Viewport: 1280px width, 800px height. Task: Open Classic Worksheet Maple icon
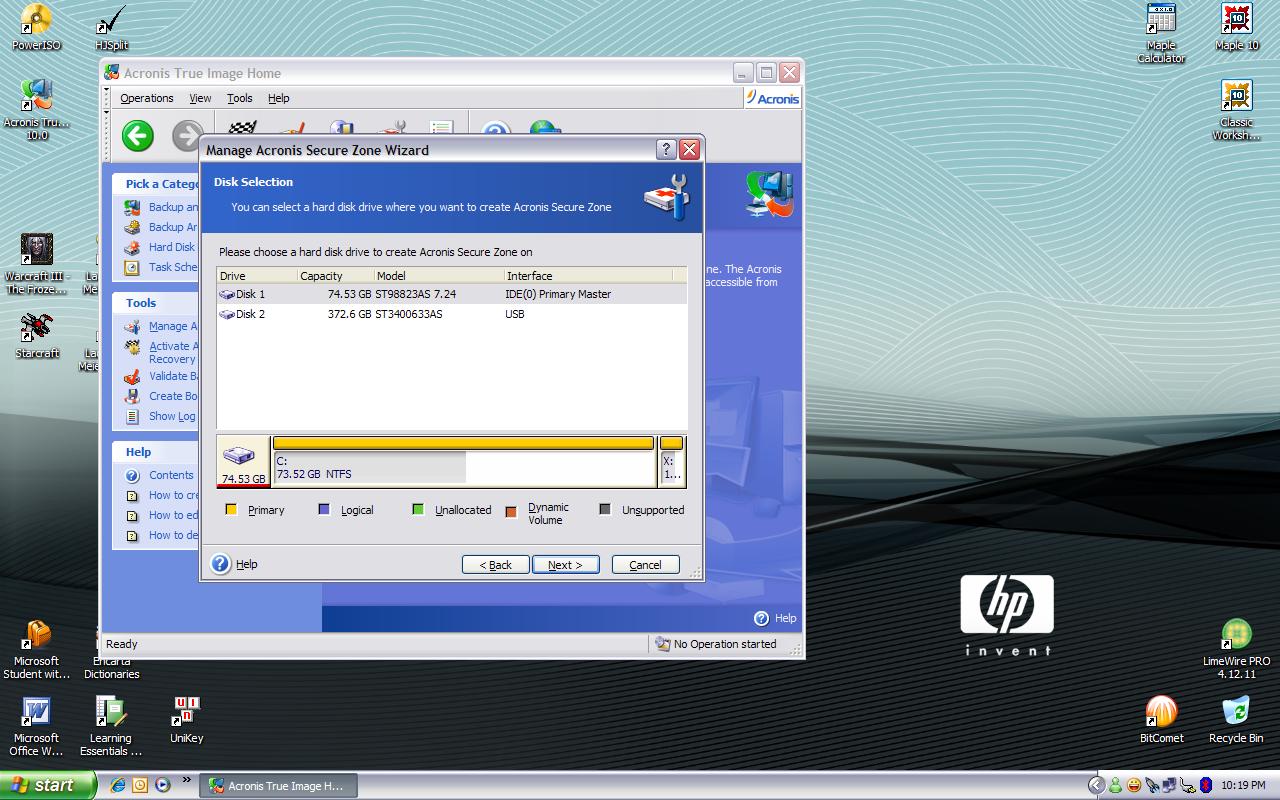[1236, 110]
